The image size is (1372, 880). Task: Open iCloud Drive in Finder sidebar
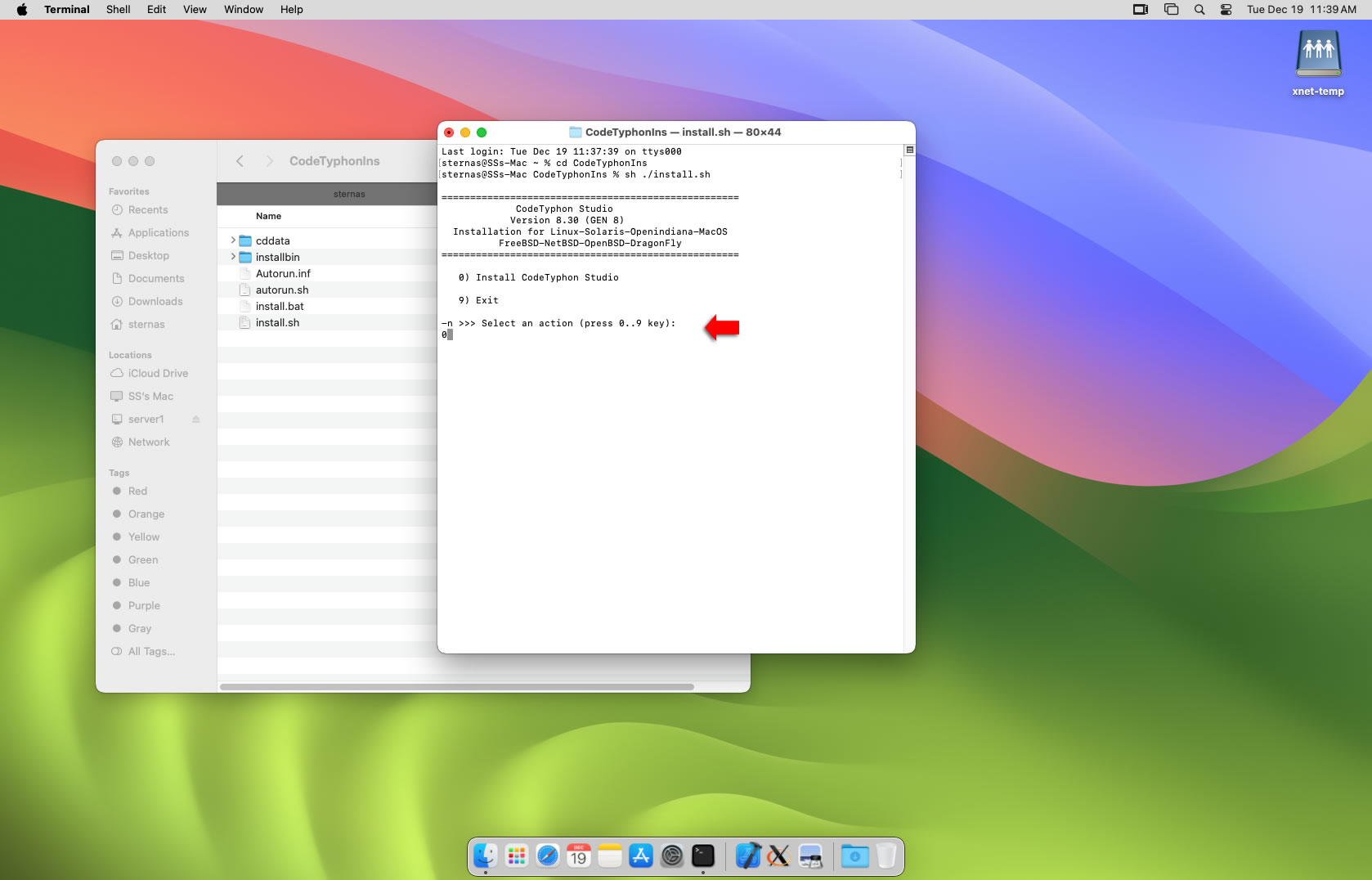[x=157, y=374]
